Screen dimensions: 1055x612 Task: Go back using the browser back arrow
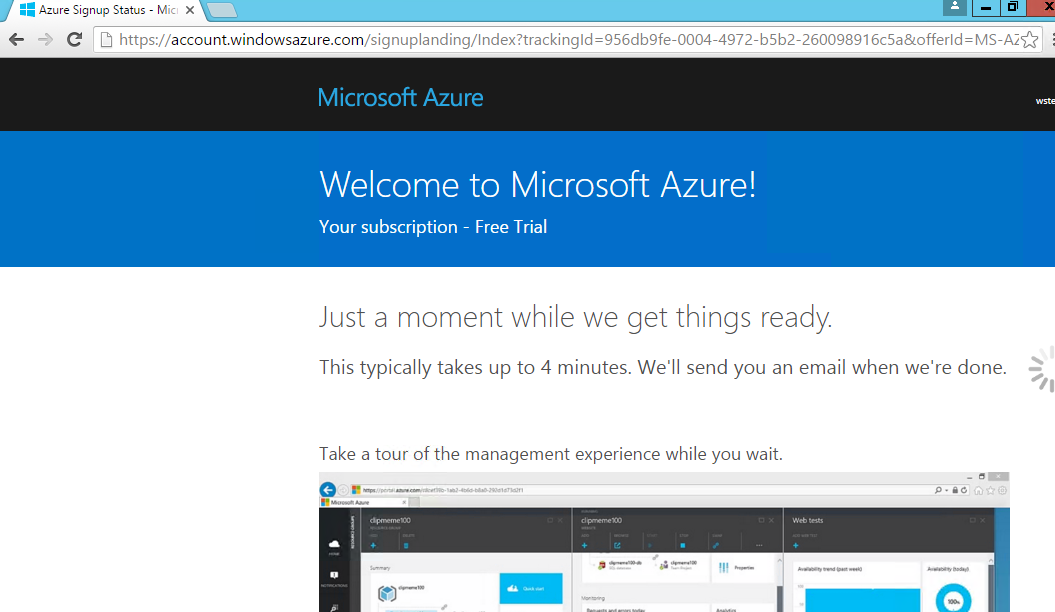(x=17, y=40)
